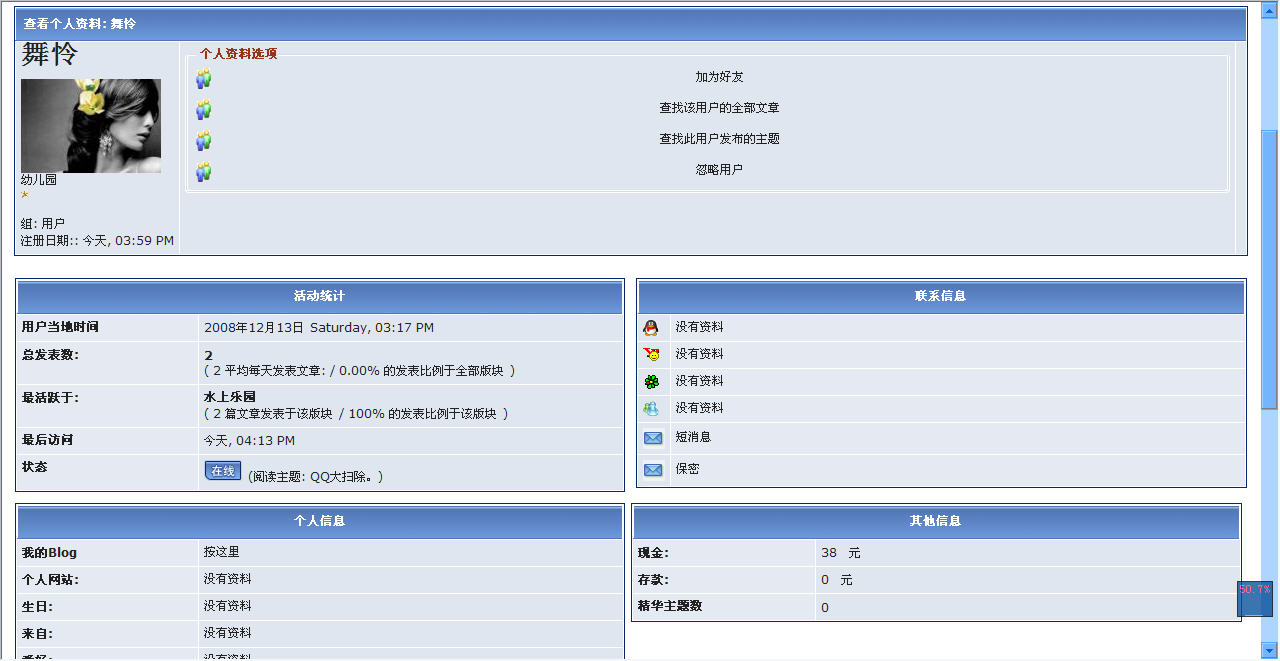The image size is (1280, 661).
Task: Open the blog via 按这里 link
Action: pyautogui.click(x=221, y=552)
